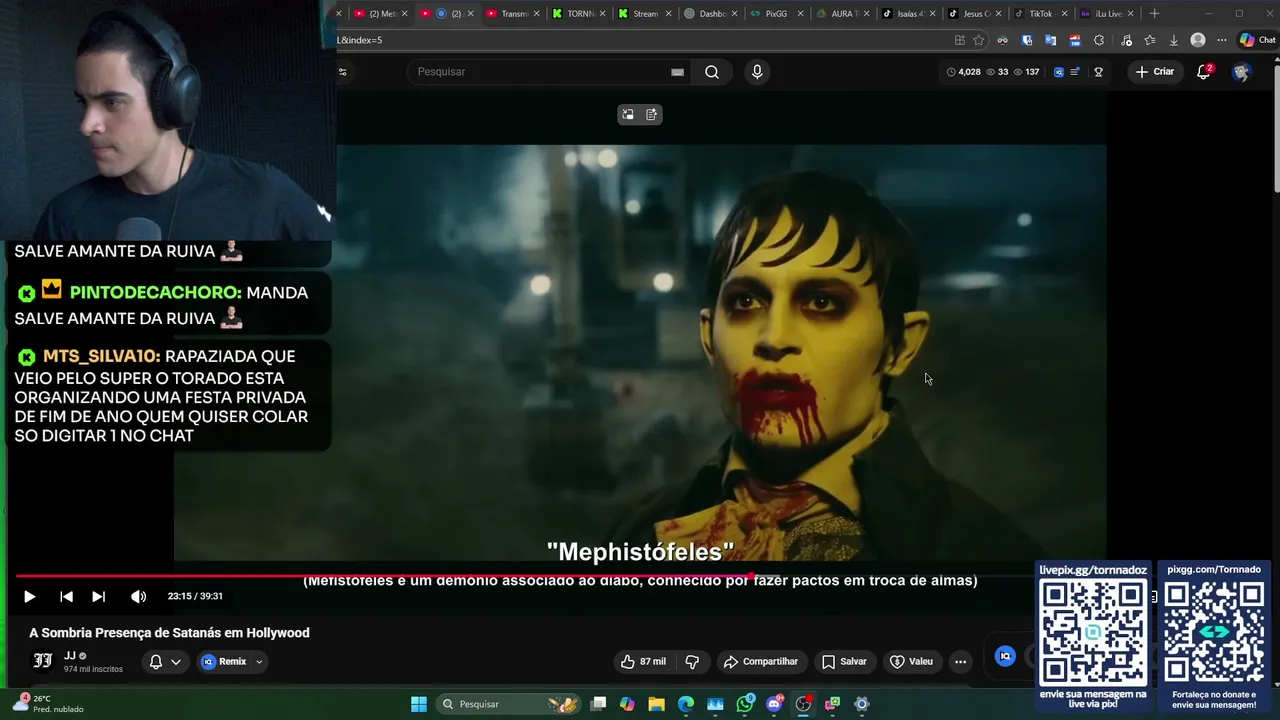Skip to next video in playlist
This screenshot has width=1280, height=720.
98,597
